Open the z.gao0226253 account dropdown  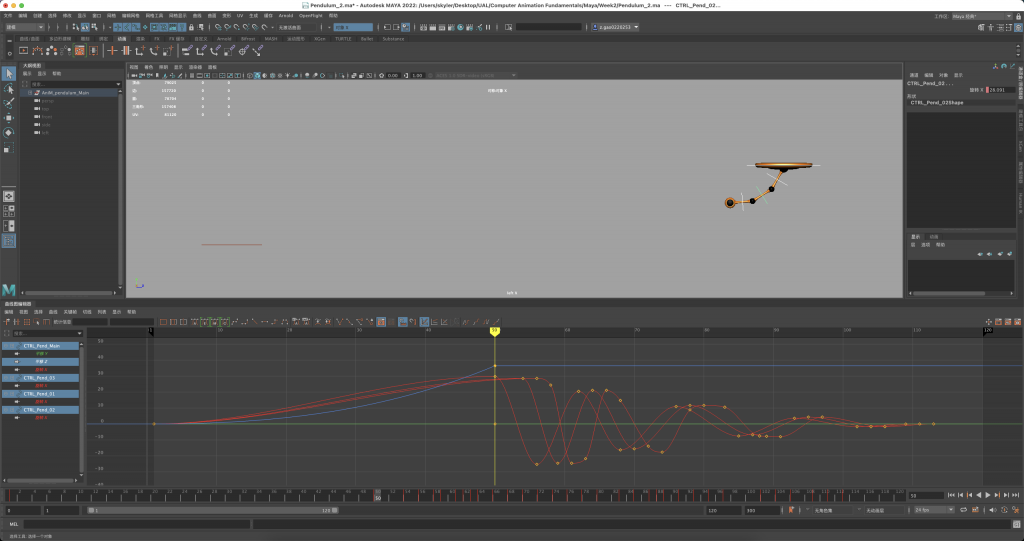click(616, 27)
